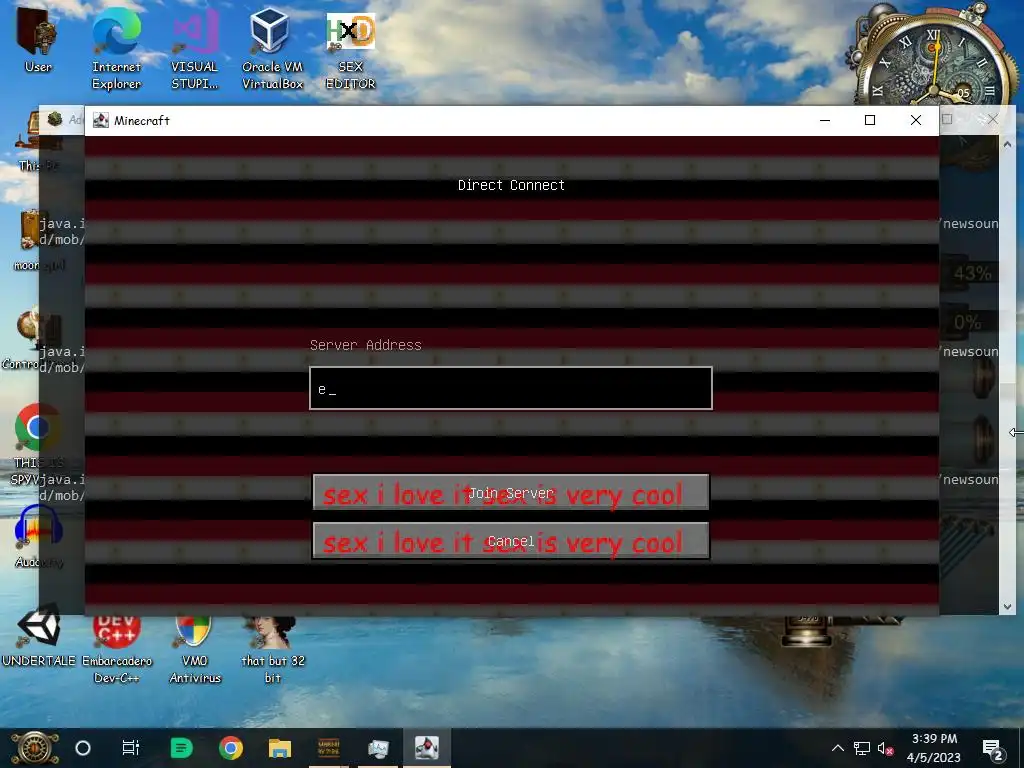This screenshot has width=1024, height=768.
Task: Open the Embarcadero Dev-C++ shortcut
Action: (116, 650)
